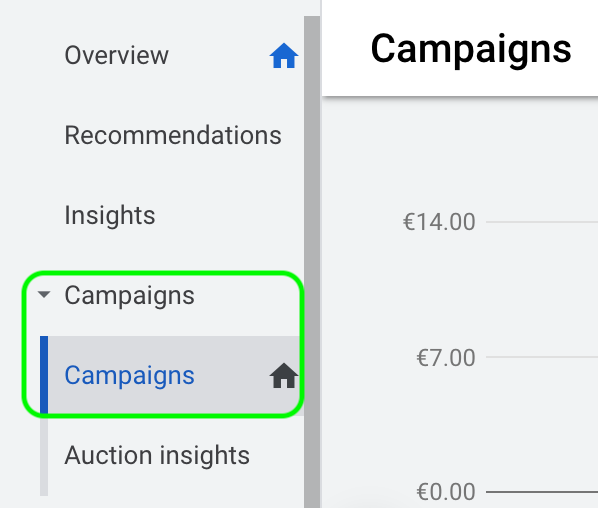The width and height of the screenshot is (598, 508).
Task: Go to the Insights page
Action: (x=110, y=215)
